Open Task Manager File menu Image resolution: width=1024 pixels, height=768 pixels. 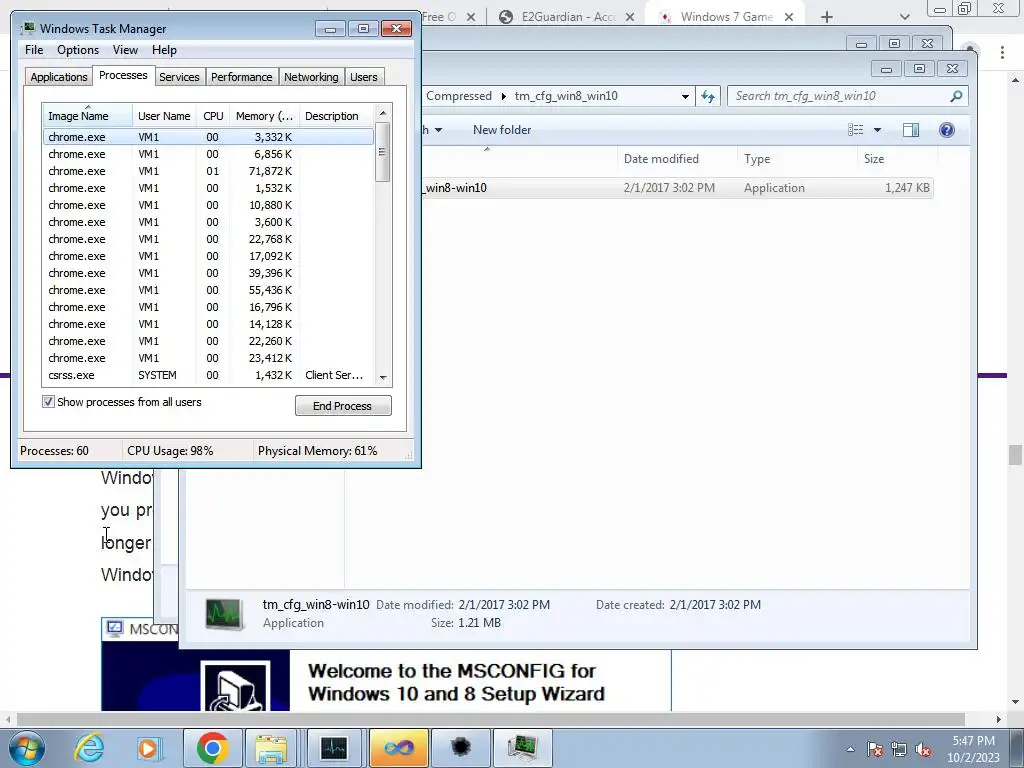[x=34, y=50]
